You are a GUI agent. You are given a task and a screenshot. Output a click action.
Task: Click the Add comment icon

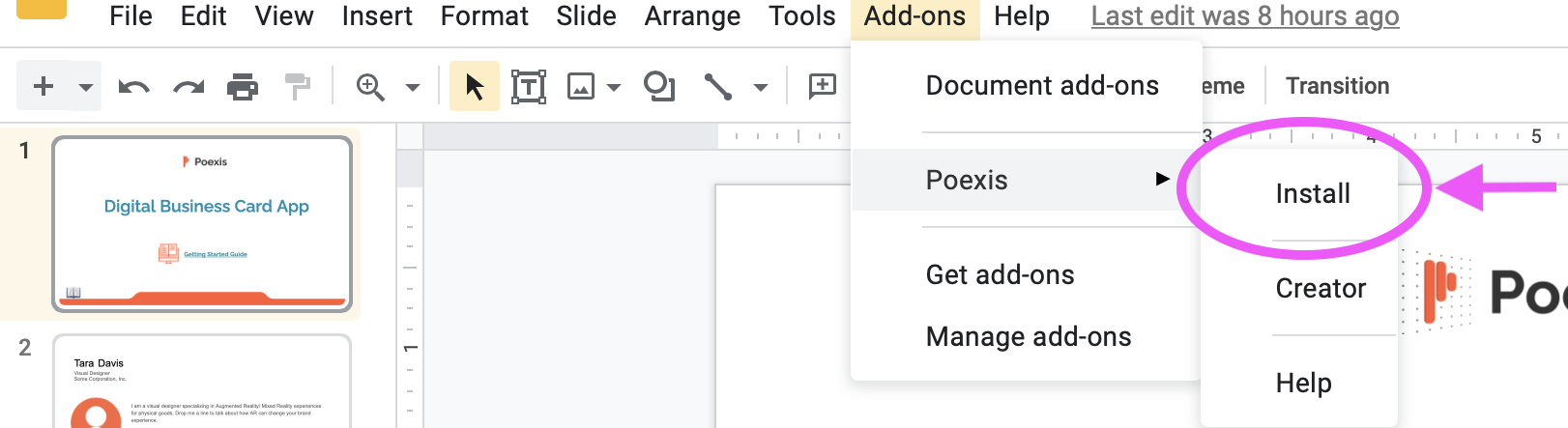pos(822,87)
